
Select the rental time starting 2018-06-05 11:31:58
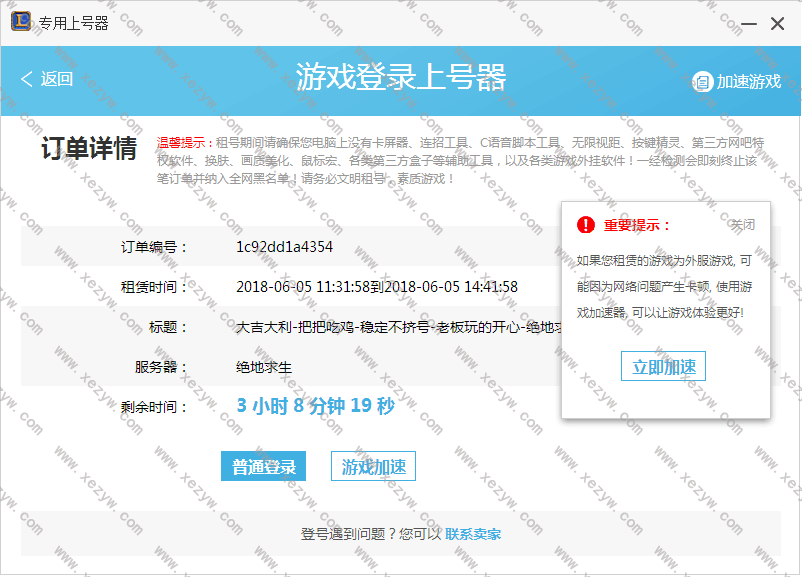[376, 287]
